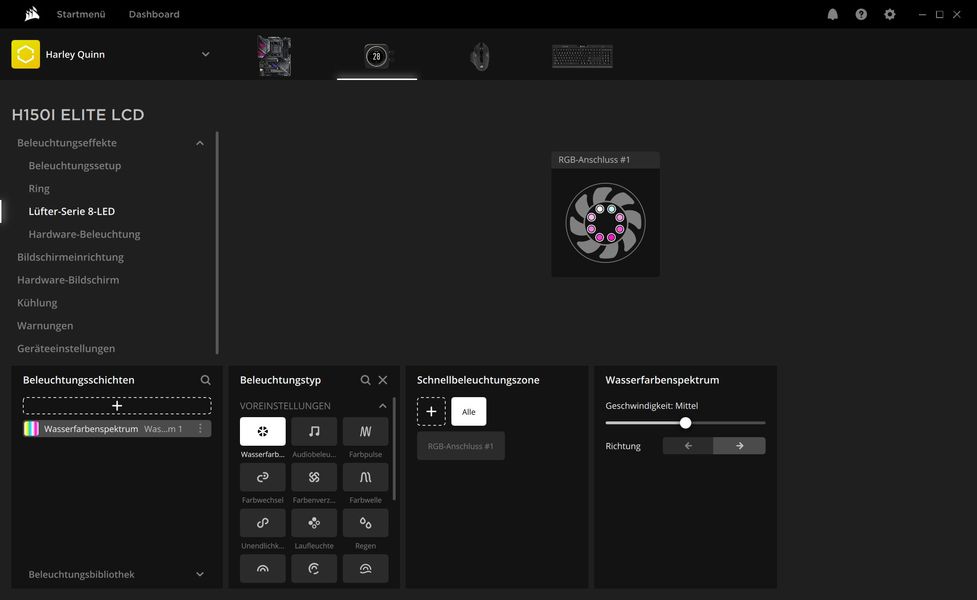Select the Laufleuchte effect icon

314,523
